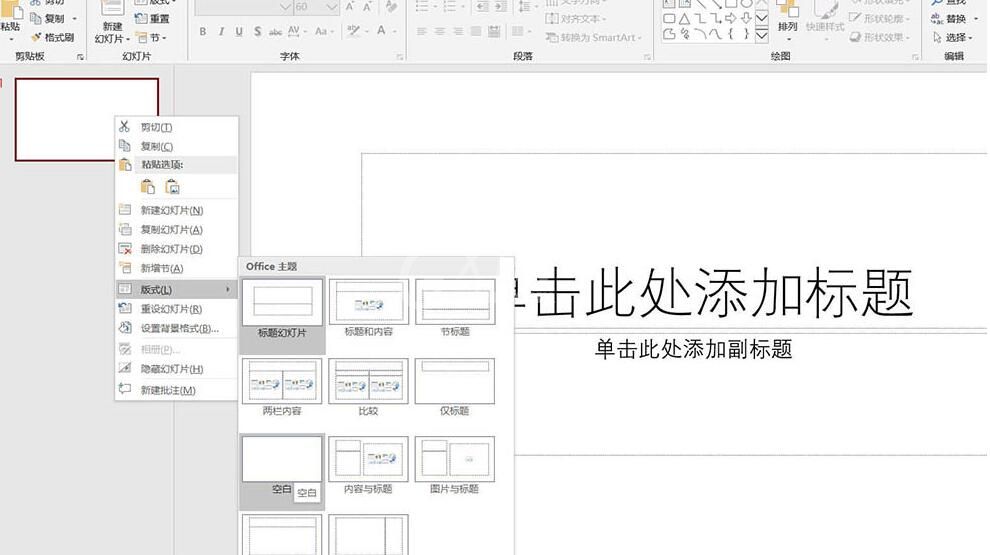Select the 比较 layout thumbnail
This screenshot has width=990, height=555.
pyautogui.click(x=369, y=381)
